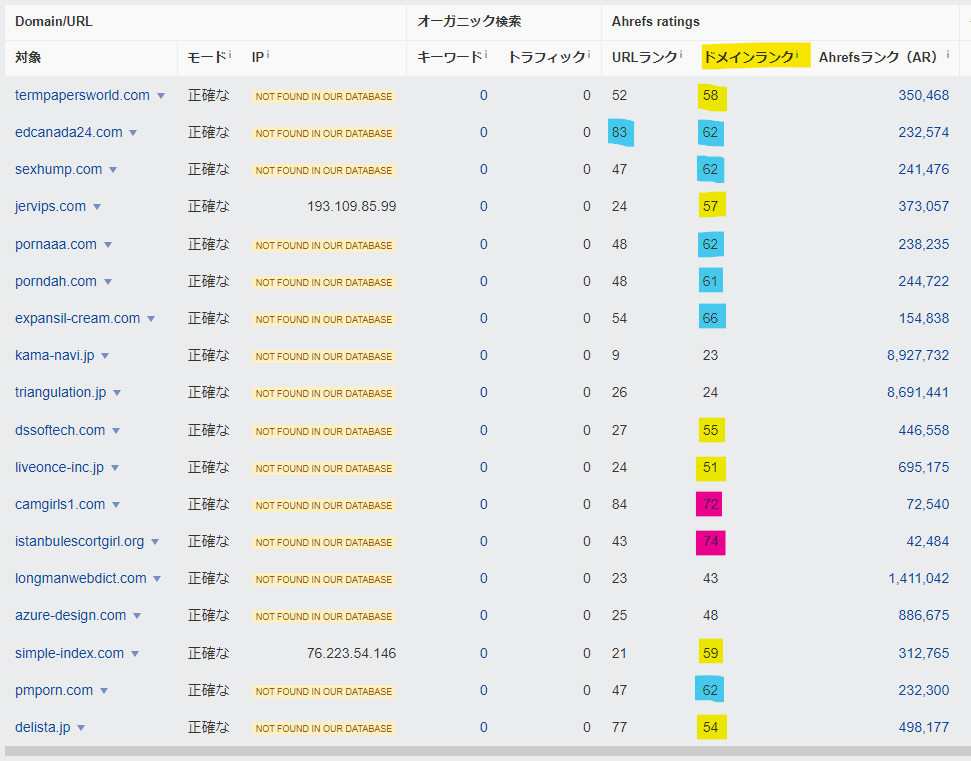Click IP address 193.109.85.99

351,206
